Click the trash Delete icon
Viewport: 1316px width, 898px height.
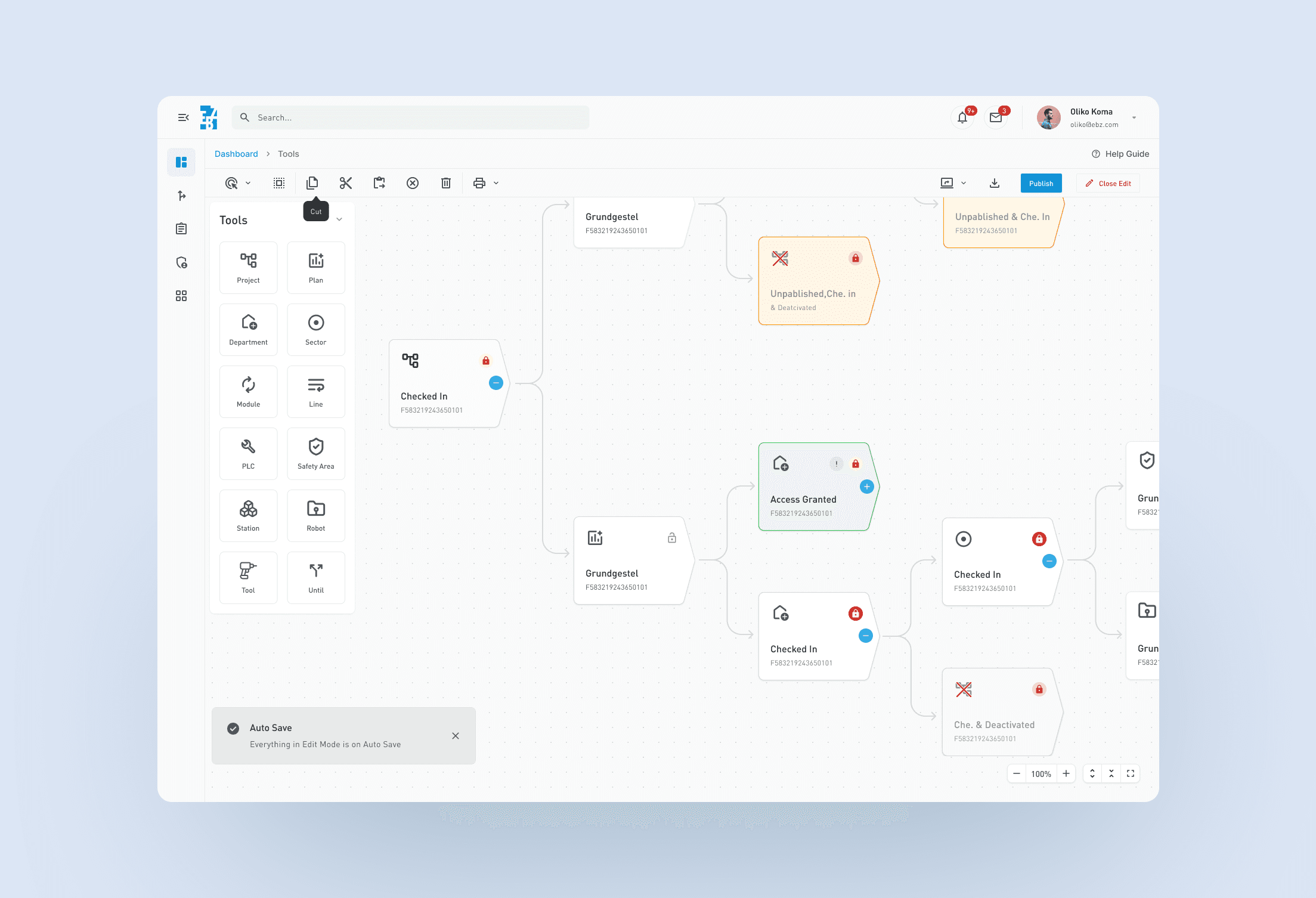point(446,183)
